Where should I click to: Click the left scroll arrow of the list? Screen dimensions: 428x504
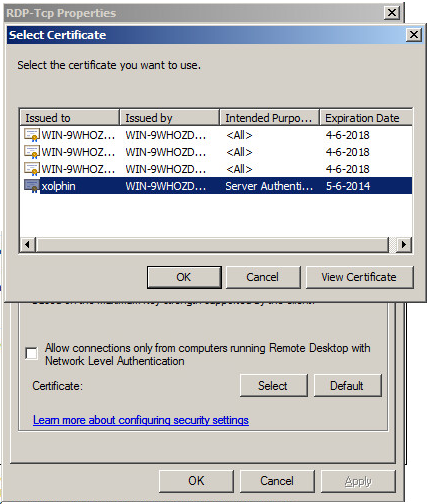click(x=28, y=244)
